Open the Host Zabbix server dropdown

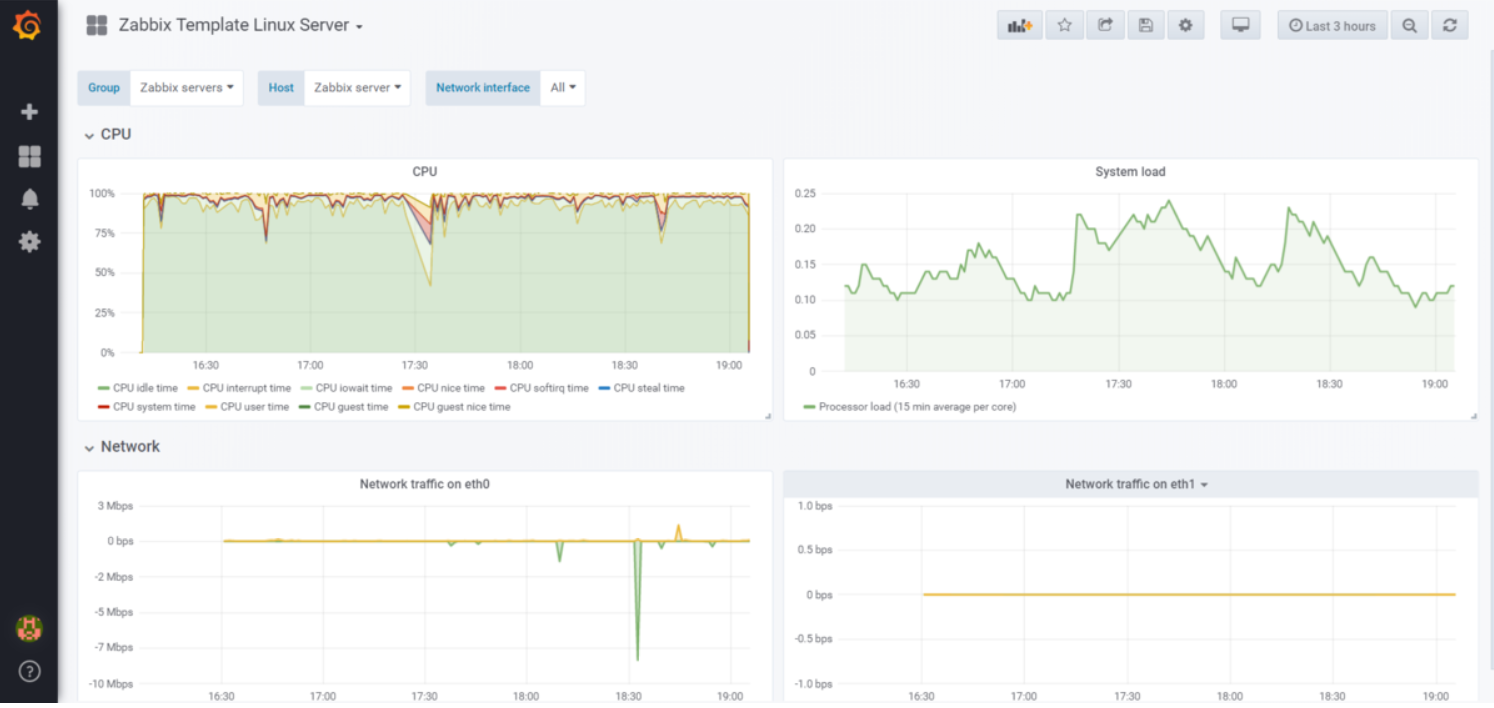pyautogui.click(x=357, y=88)
